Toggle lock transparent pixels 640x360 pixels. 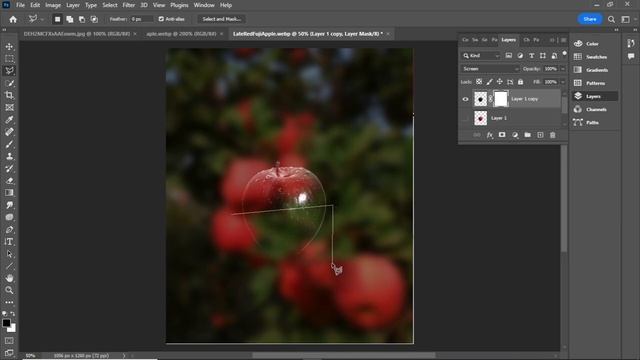click(x=479, y=82)
